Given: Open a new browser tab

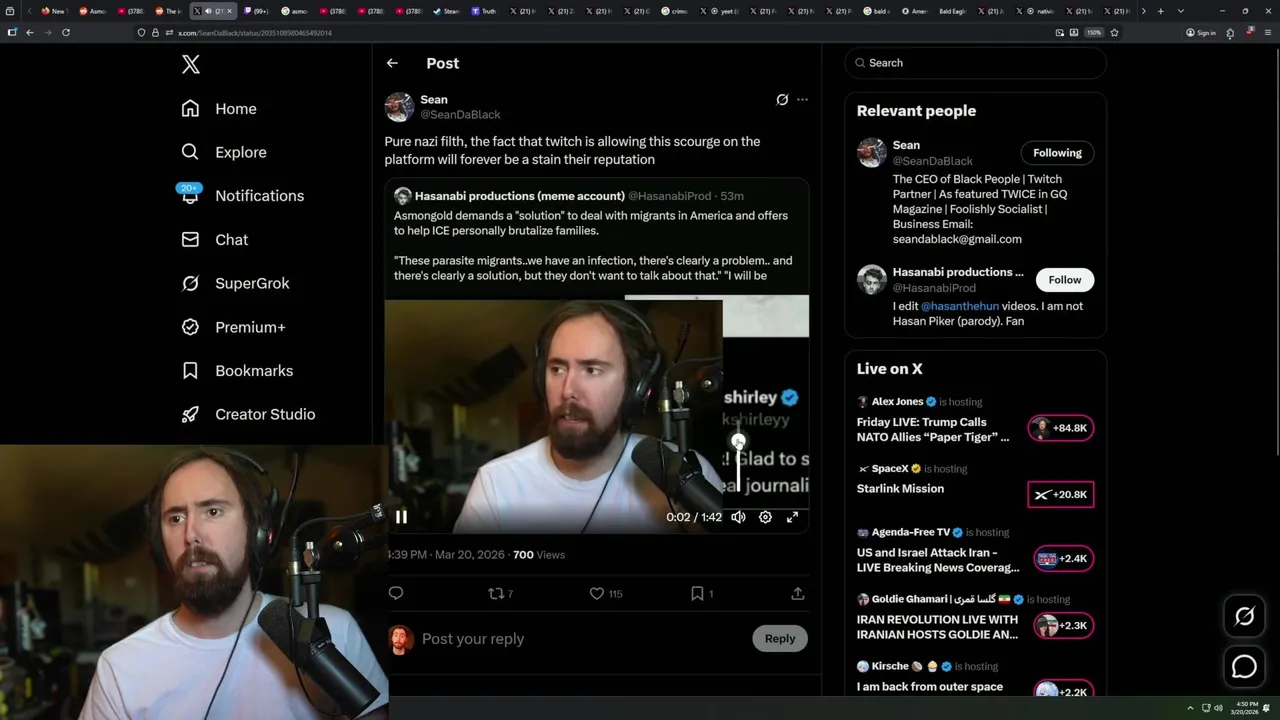Looking at the screenshot, I should (x=1160, y=11).
